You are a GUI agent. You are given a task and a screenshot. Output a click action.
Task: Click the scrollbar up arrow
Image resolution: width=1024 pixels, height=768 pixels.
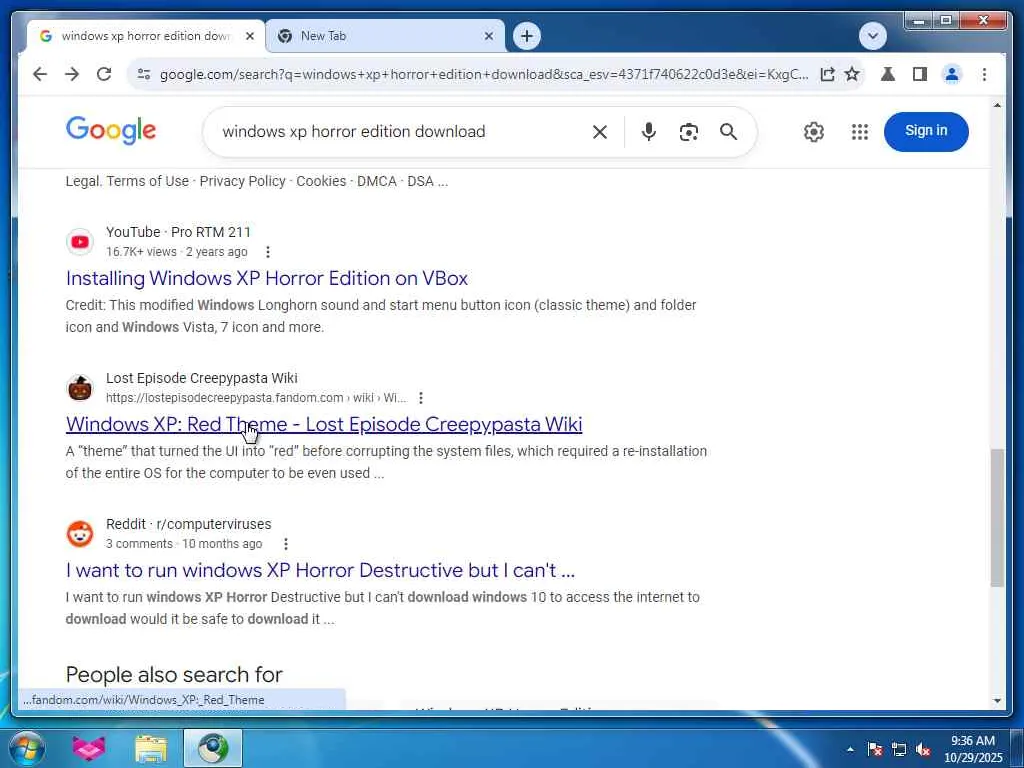pos(997,105)
